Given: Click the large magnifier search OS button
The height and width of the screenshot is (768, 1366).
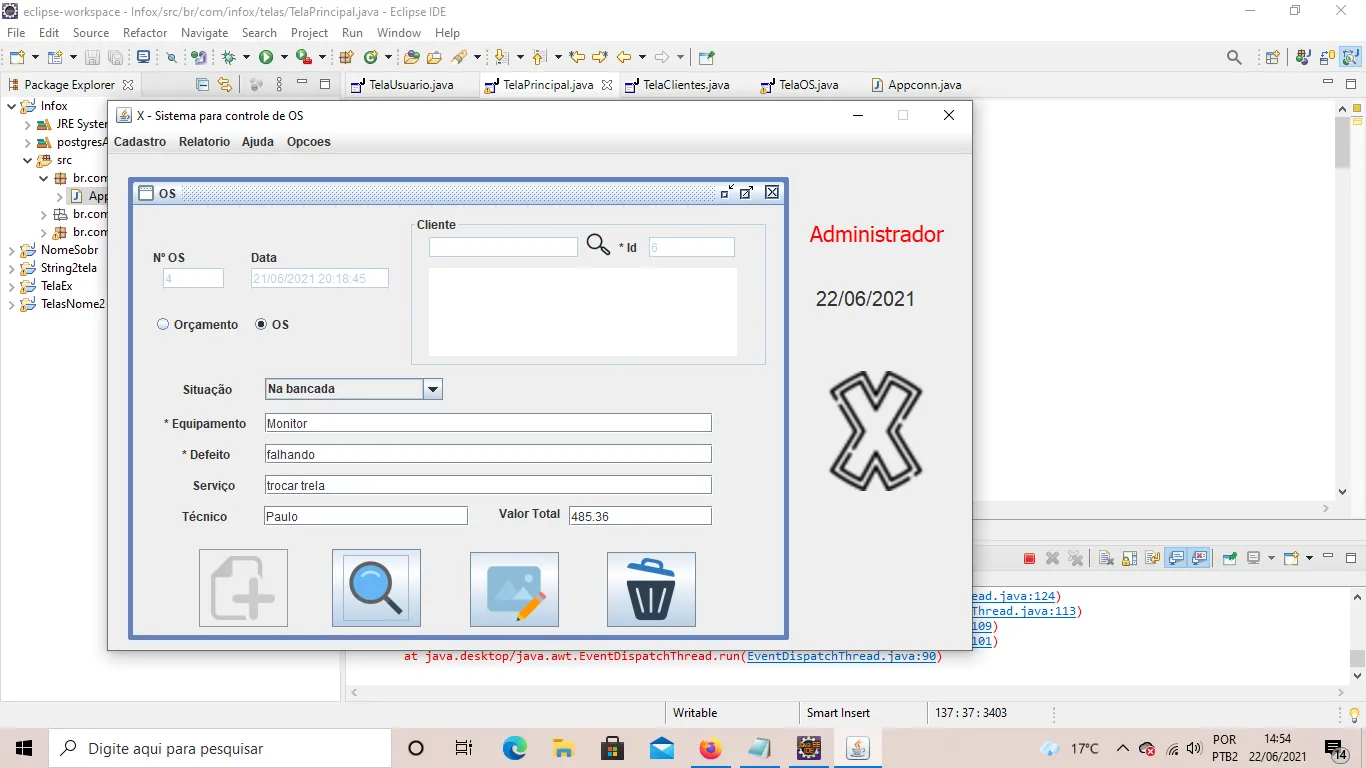Looking at the screenshot, I should (376, 588).
